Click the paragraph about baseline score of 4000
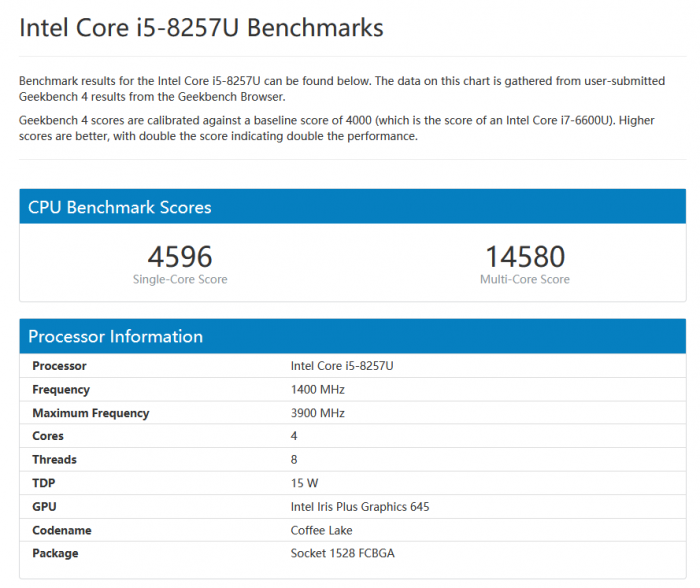The height and width of the screenshot is (588, 700). pos(337,128)
